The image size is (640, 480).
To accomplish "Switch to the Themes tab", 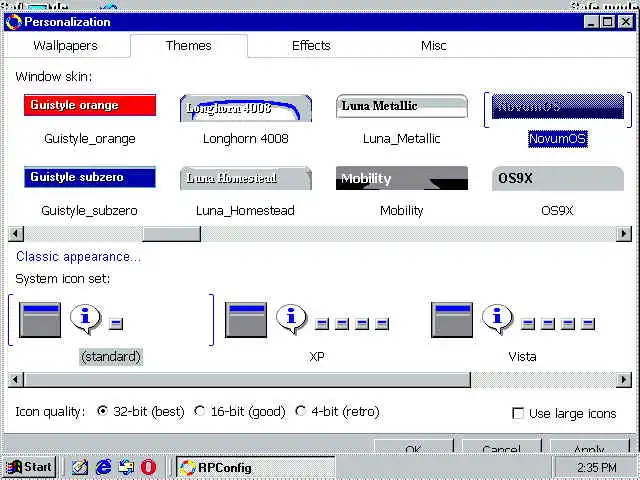I will pyautogui.click(x=189, y=45).
